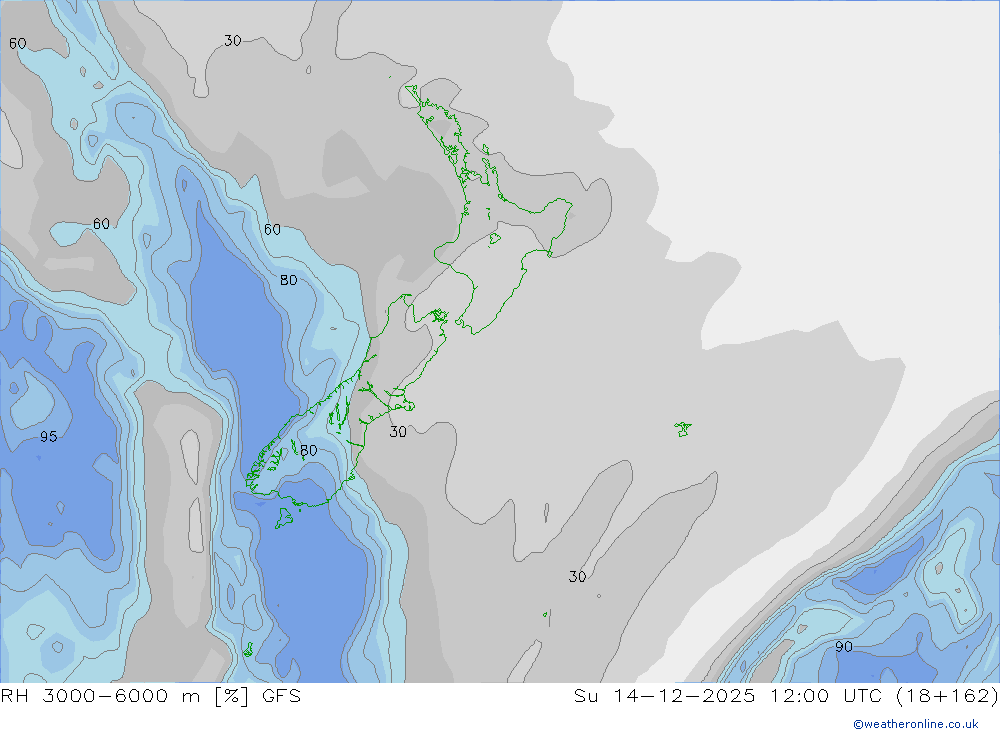The width and height of the screenshot is (1000, 733).
Task: Click the 'RH 3000-6000 m [%] GFS' caption
Action: point(151,695)
